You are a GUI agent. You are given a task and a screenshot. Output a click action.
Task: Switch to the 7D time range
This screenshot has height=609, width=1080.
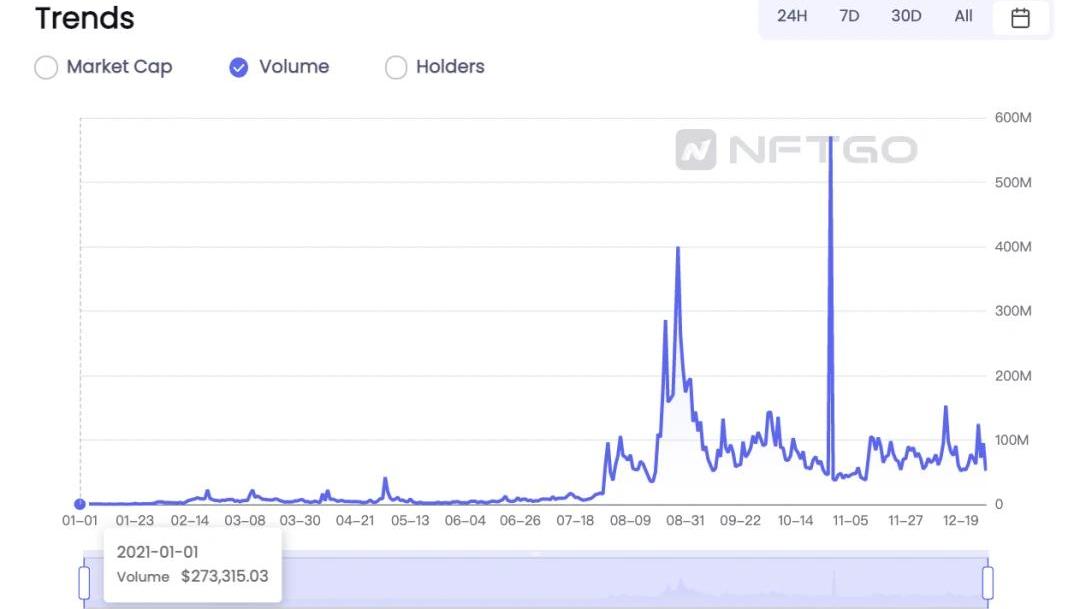point(849,16)
